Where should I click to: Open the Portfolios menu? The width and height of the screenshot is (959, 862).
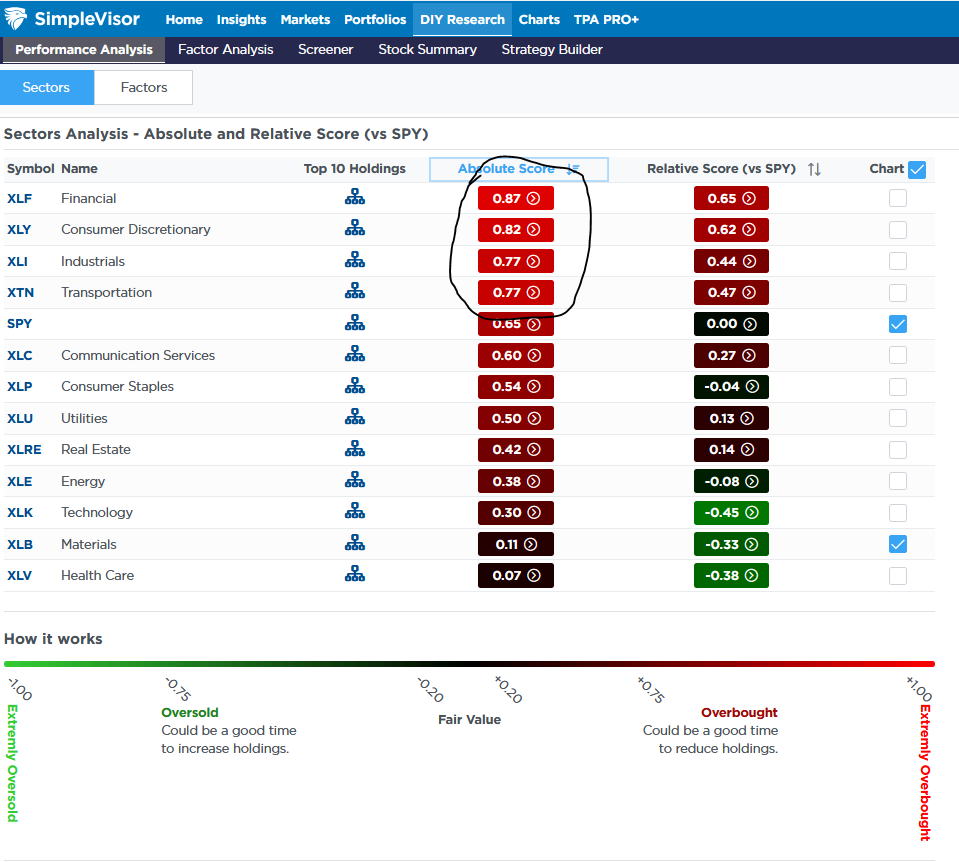click(375, 20)
